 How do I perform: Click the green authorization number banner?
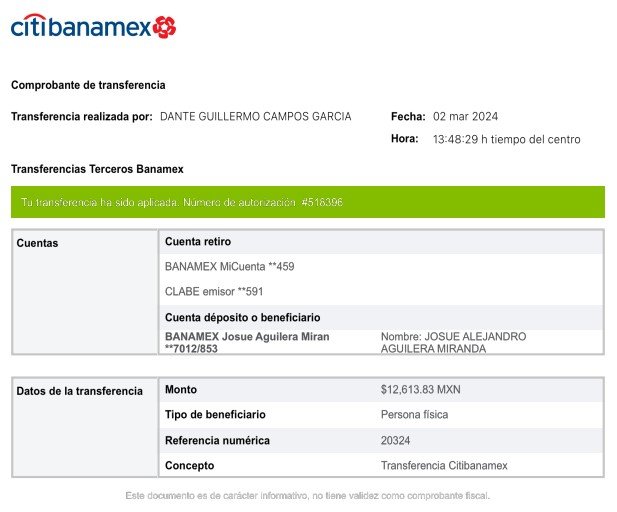click(308, 202)
